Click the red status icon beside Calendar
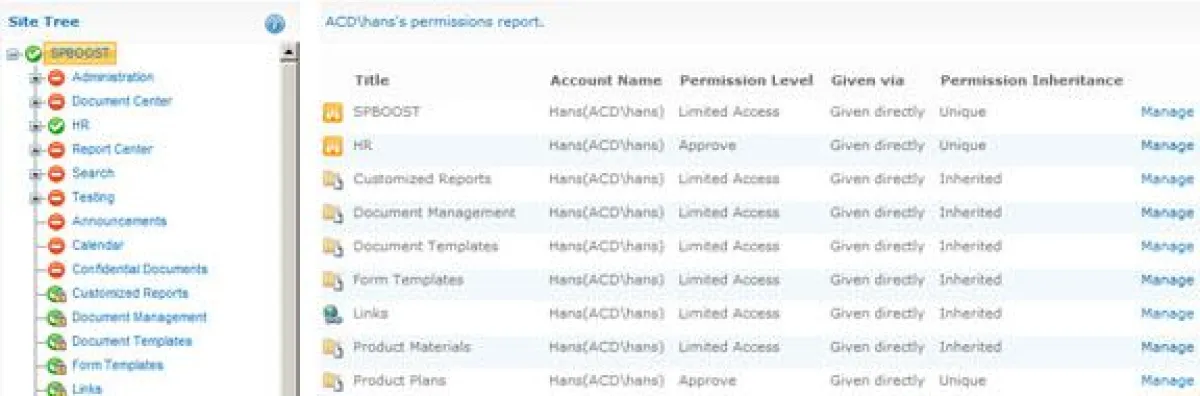This screenshot has width=1200, height=396. click(x=56, y=246)
